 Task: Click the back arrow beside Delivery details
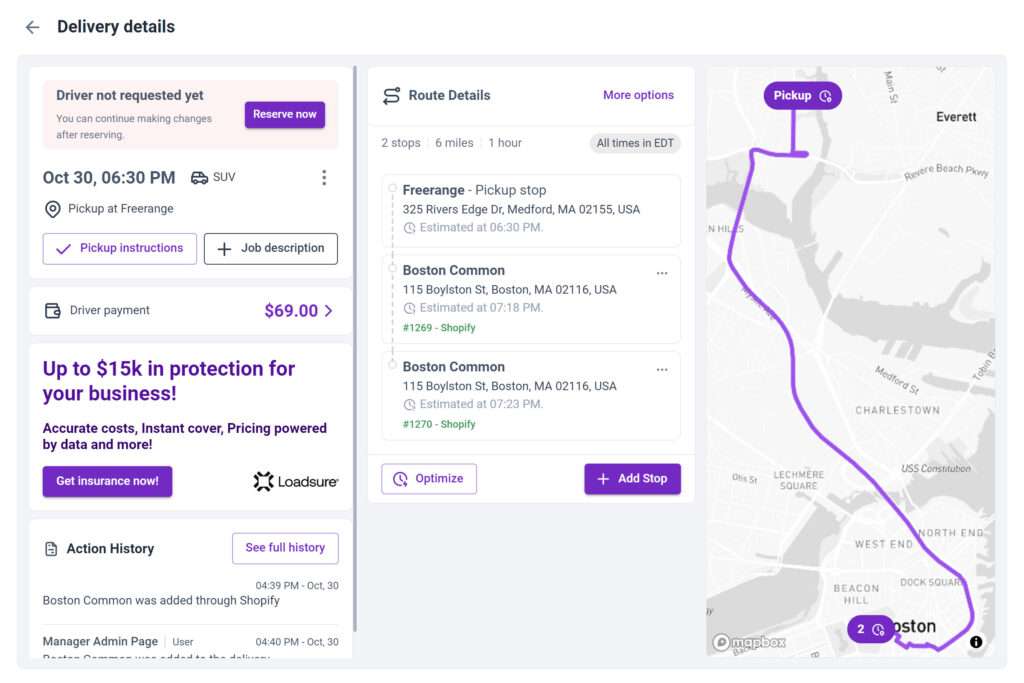[32, 26]
